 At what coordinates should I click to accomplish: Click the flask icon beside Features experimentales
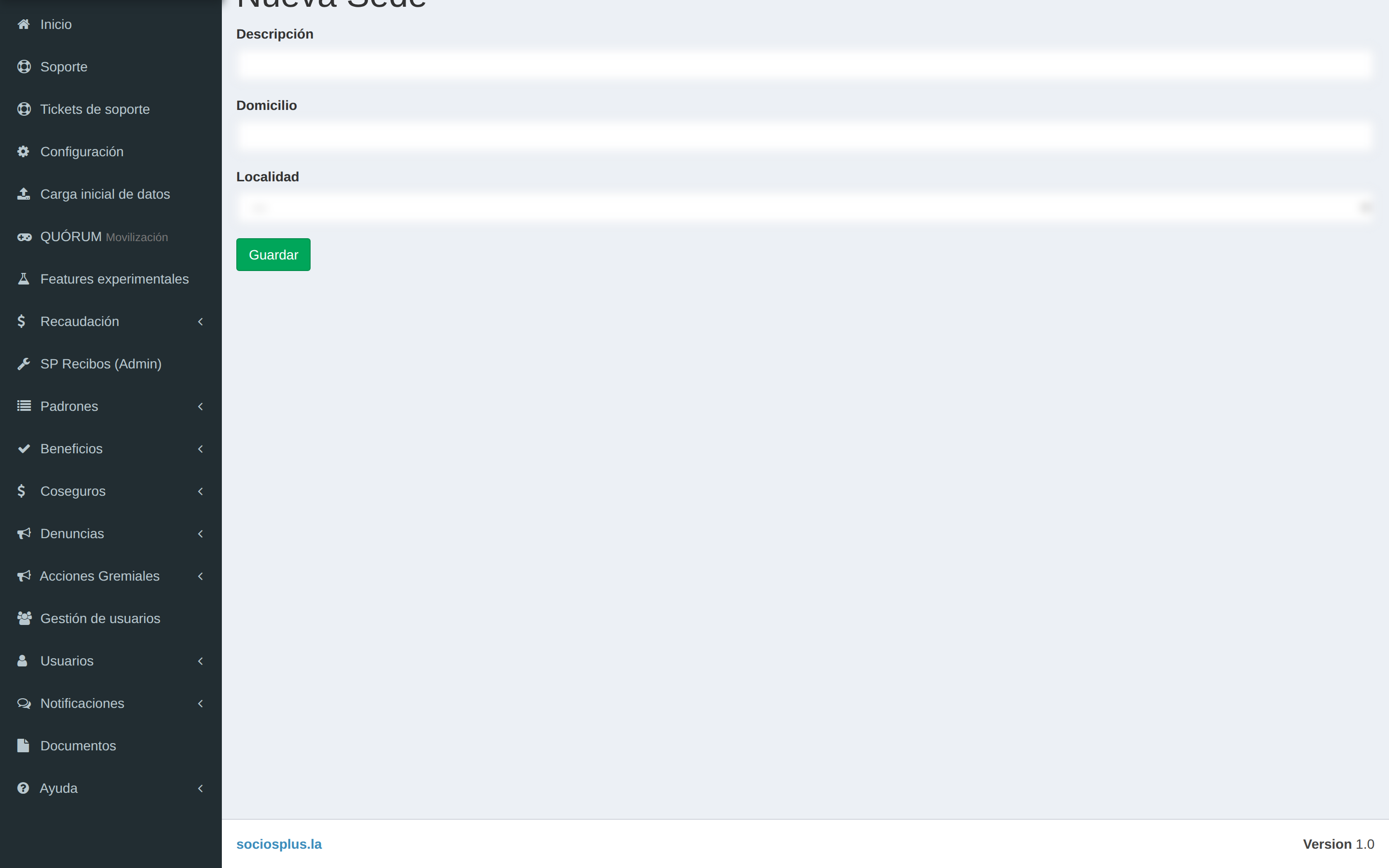(x=24, y=279)
